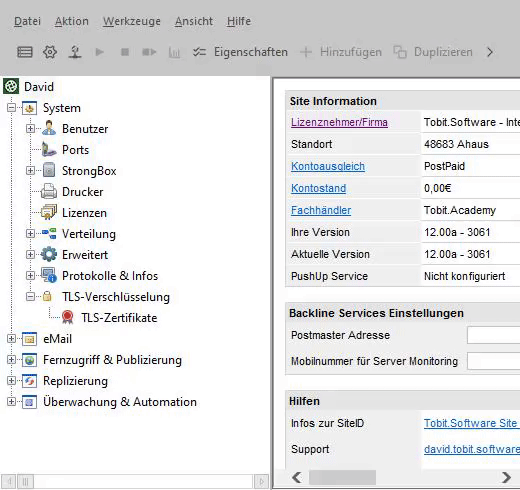520x490 pixels.
Task: Click the Fernzugriff & Publizierung globe icon
Action: click(29, 360)
